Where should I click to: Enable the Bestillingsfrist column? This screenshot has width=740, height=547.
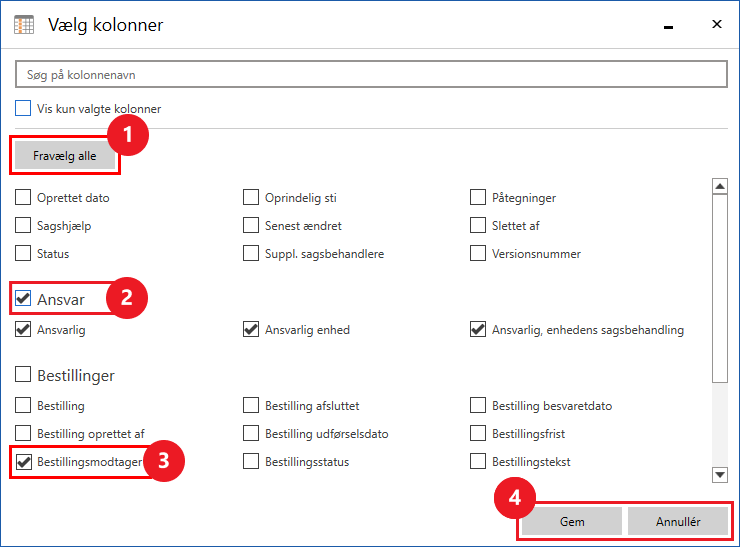click(478, 434)
